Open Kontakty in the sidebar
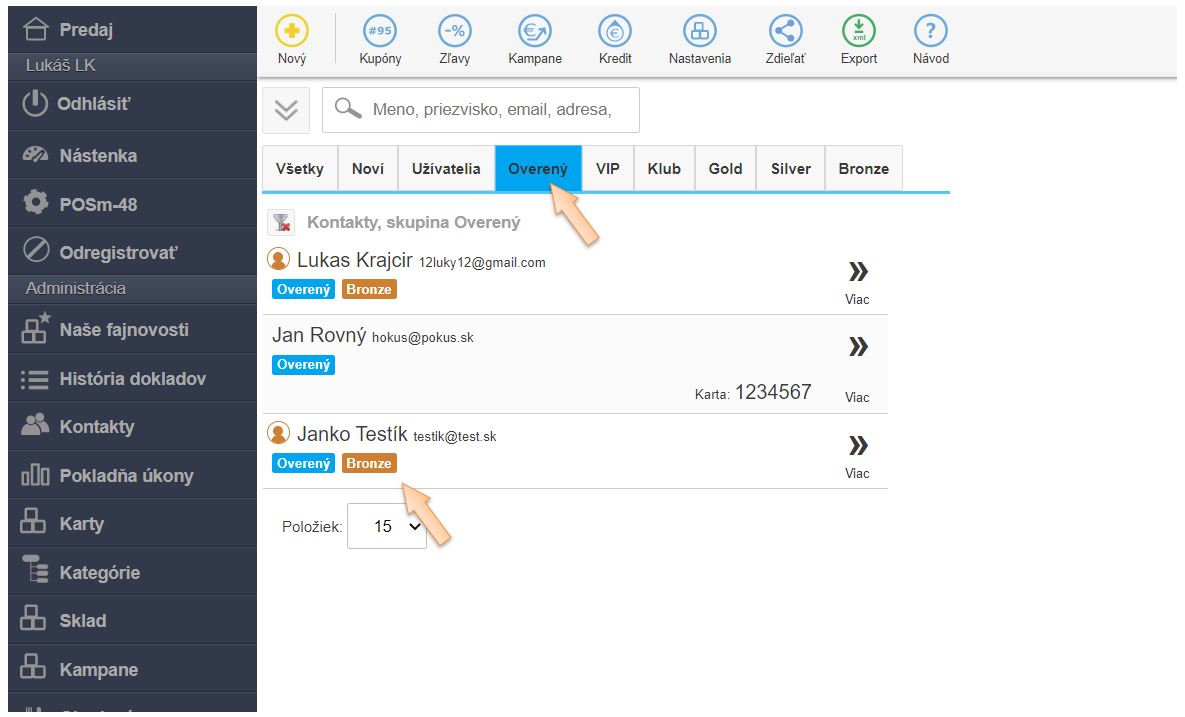This screenshot has width=1185, height=717. click(96, 427)
